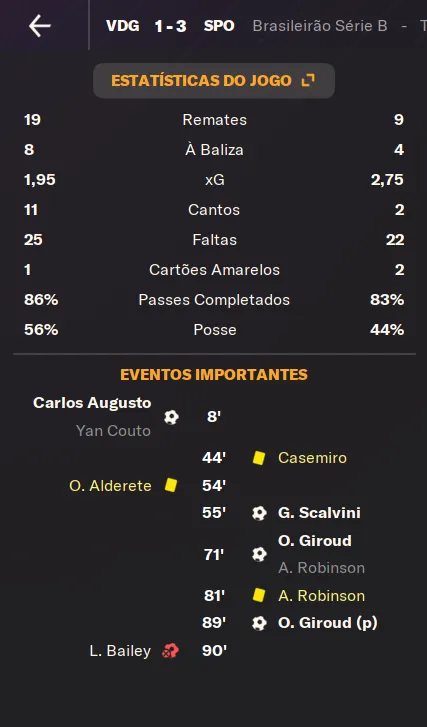Click the SPO team abbreviation
The image size is (427, 727).
click(219, 26)
